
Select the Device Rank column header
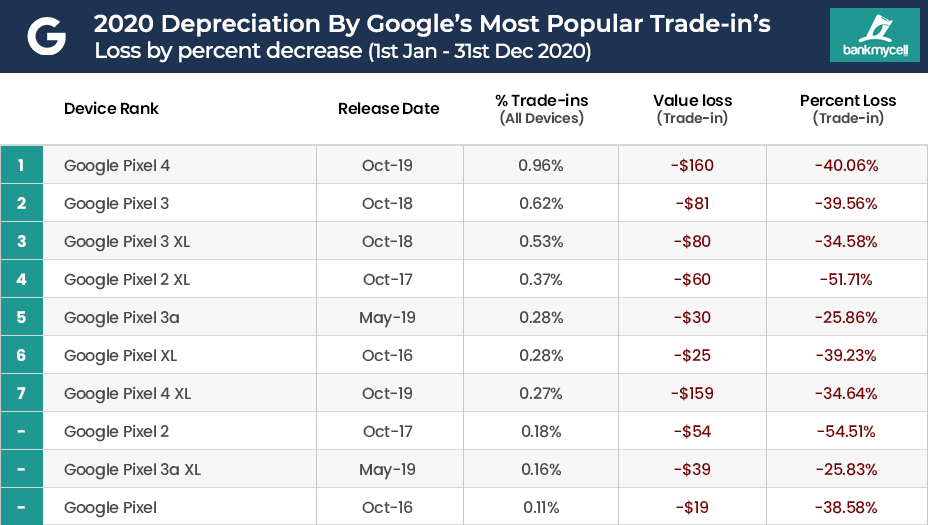[111, 109]
